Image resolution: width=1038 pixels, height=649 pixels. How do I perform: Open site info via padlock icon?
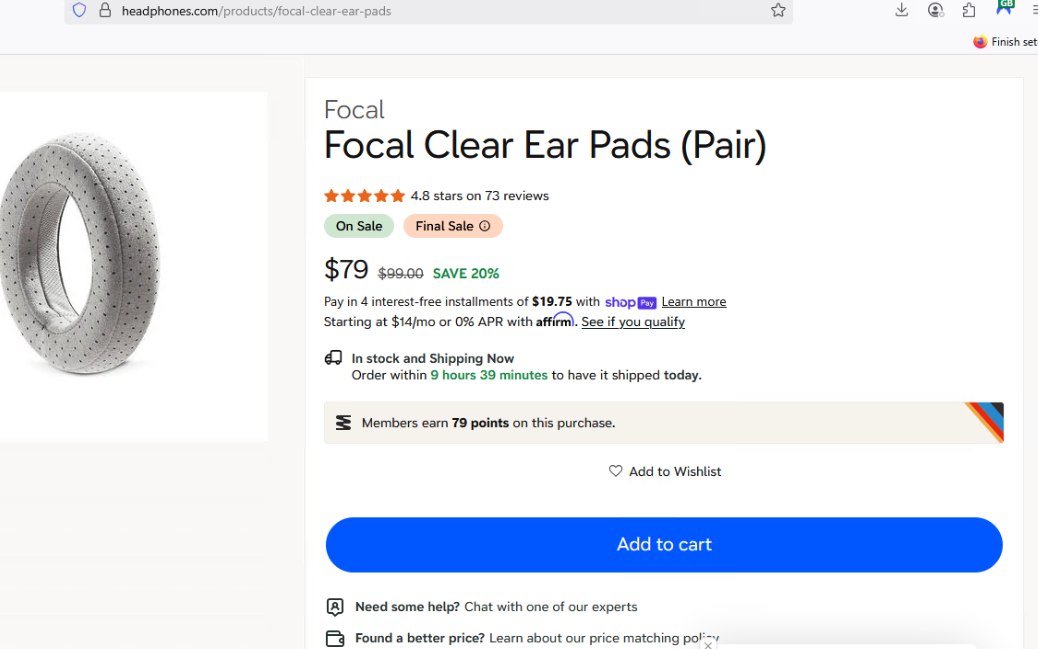point(104,11)
